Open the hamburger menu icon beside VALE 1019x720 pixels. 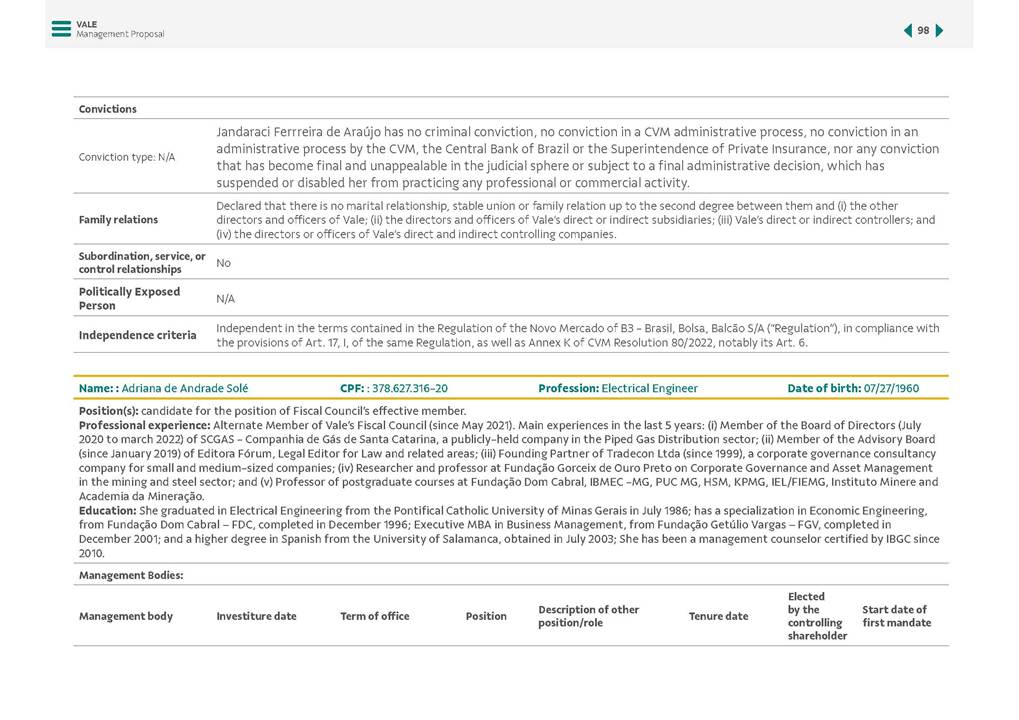(x=61, y=29)
